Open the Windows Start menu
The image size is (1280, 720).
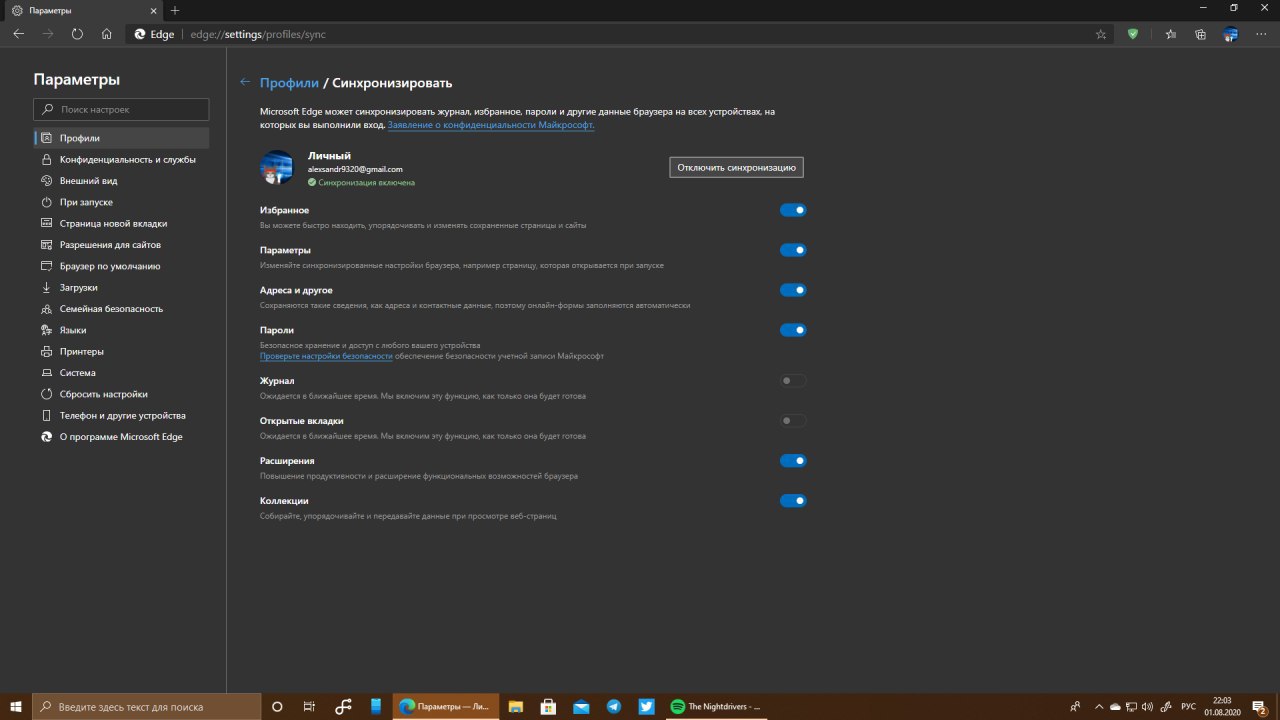[15, 706]
